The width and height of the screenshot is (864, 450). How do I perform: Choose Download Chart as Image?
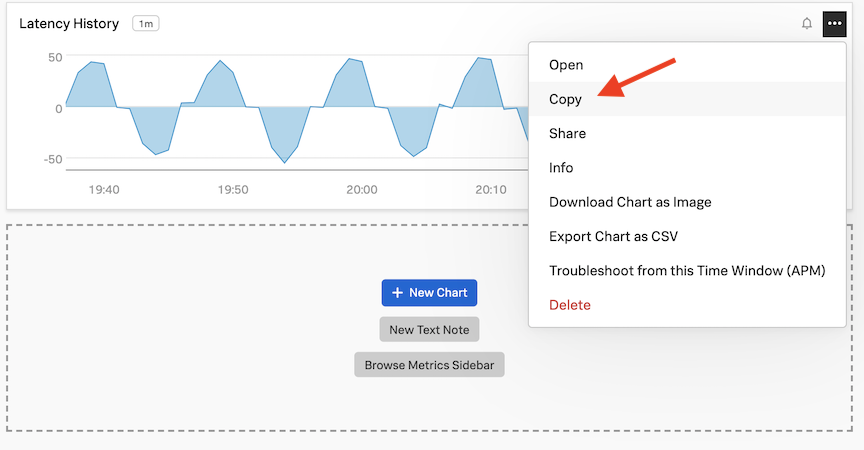pos(630,202)
